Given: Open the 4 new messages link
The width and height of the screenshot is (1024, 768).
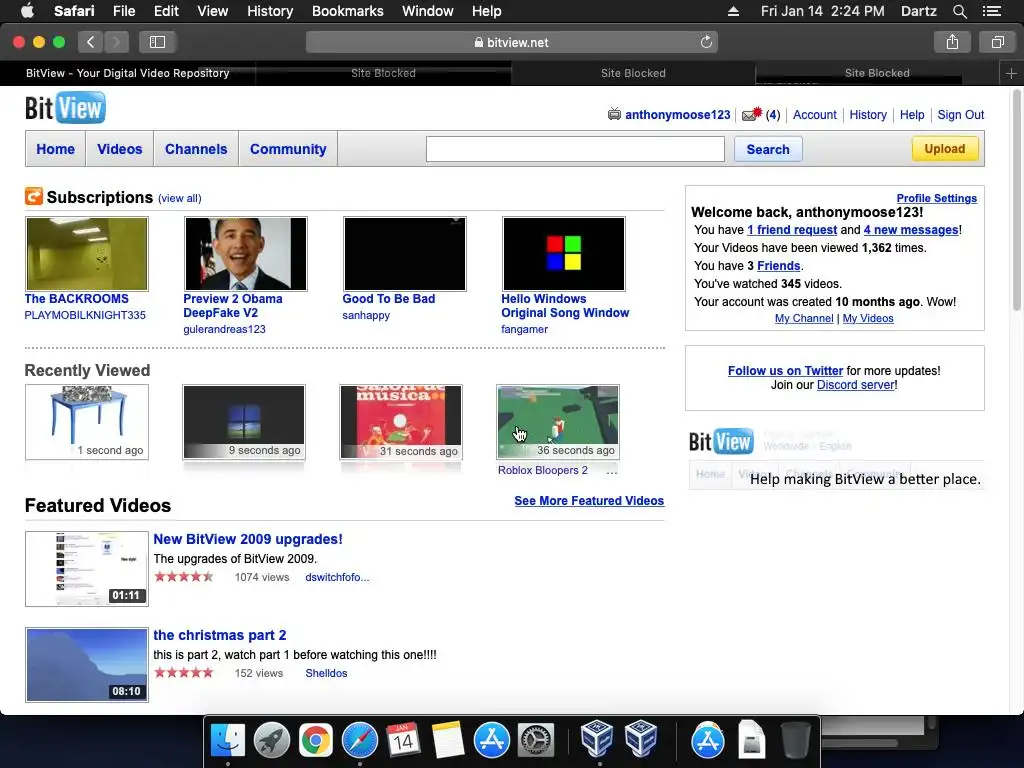Looking at the screenshot, I should point(910,230).
